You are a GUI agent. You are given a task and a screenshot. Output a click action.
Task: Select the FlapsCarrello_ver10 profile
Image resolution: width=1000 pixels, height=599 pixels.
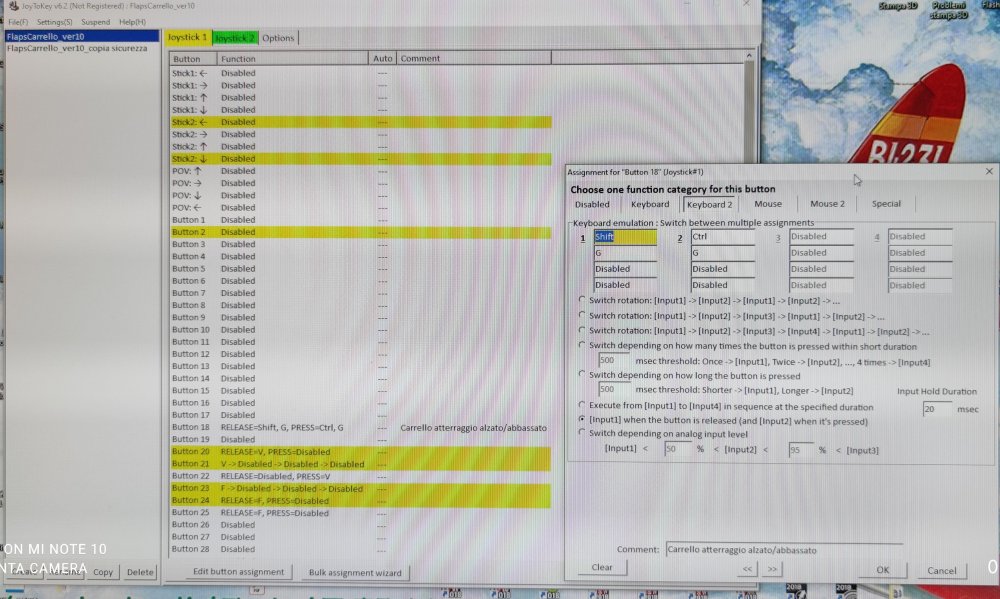pos(82,36)
